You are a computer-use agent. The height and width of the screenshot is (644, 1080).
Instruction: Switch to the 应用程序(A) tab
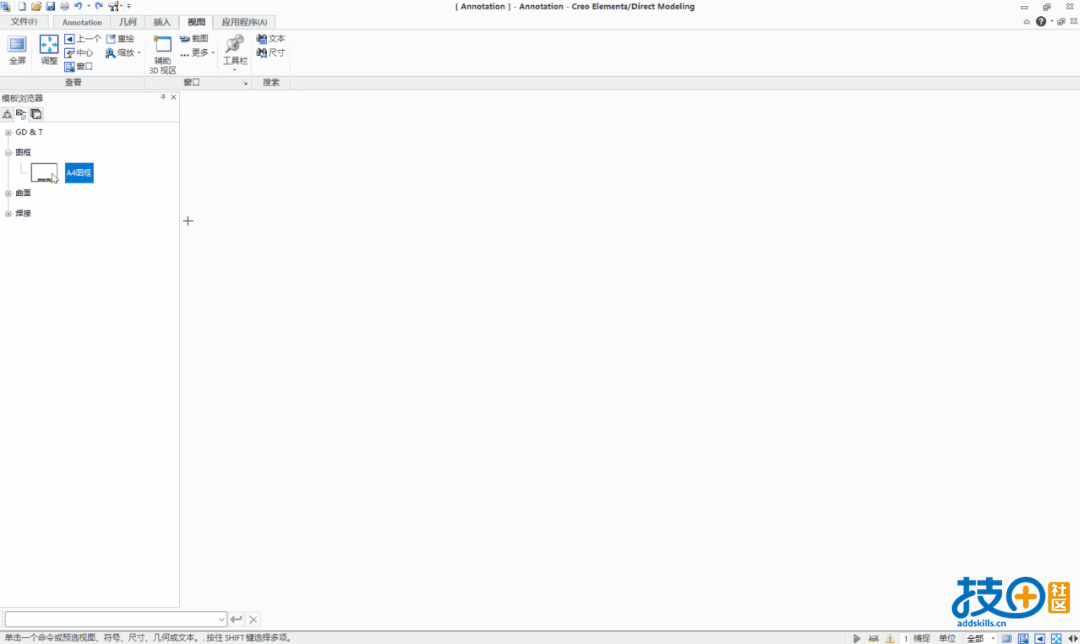click(x=245, y=22)
